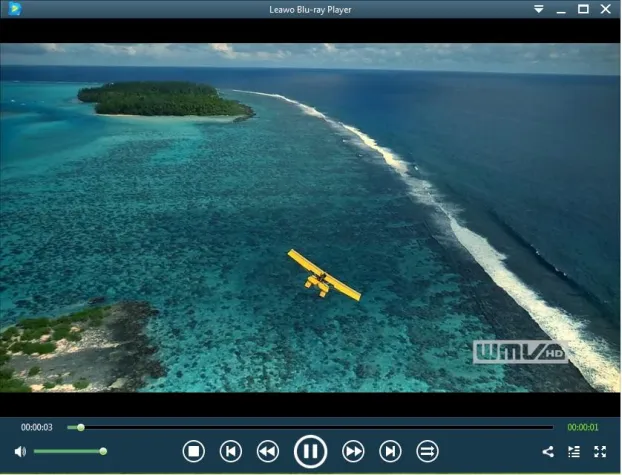The image size is (622, 475).
Task: Click the remaining time 00:00:01
Action: (583, 427)
